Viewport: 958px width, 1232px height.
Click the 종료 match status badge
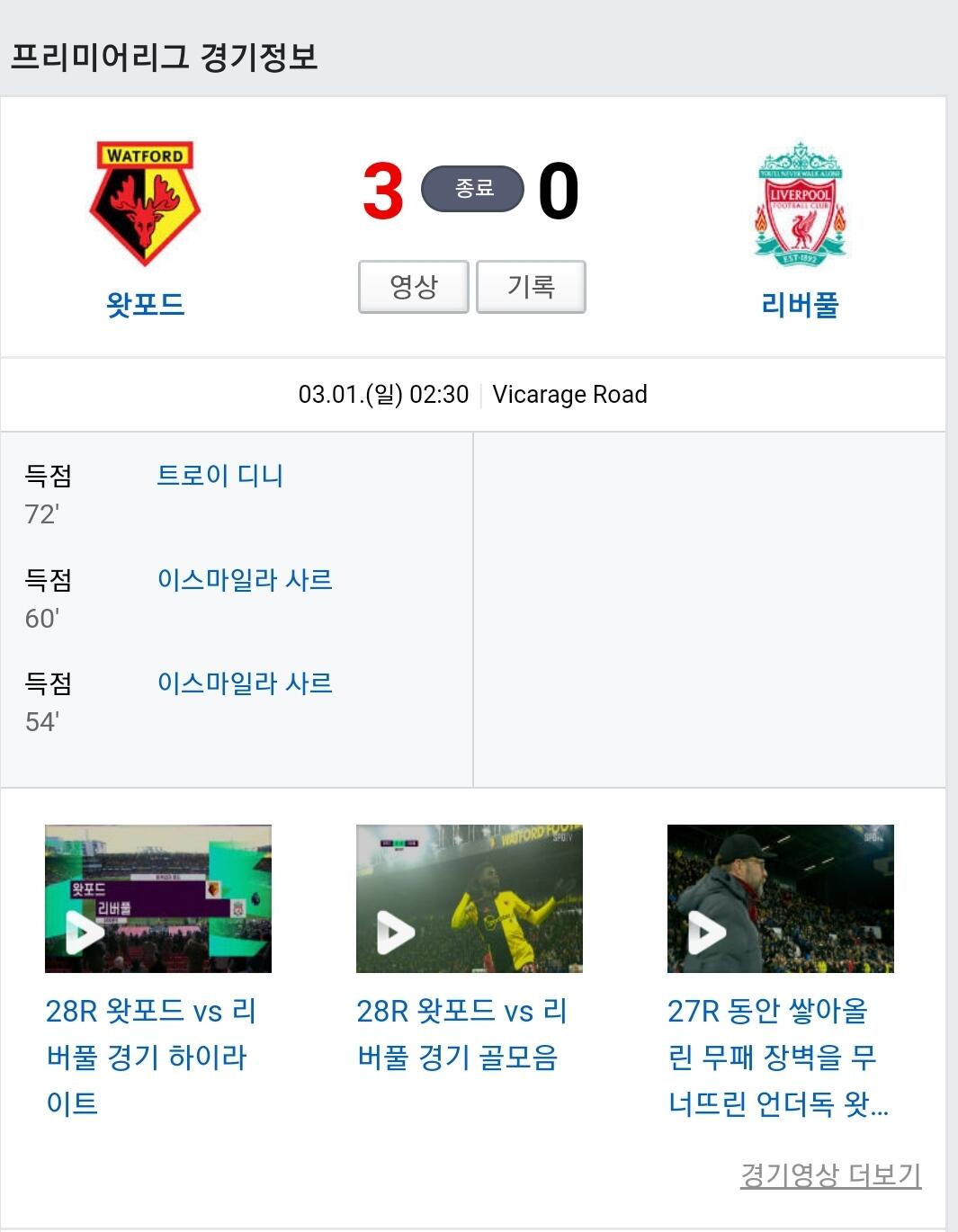point(473,189)
